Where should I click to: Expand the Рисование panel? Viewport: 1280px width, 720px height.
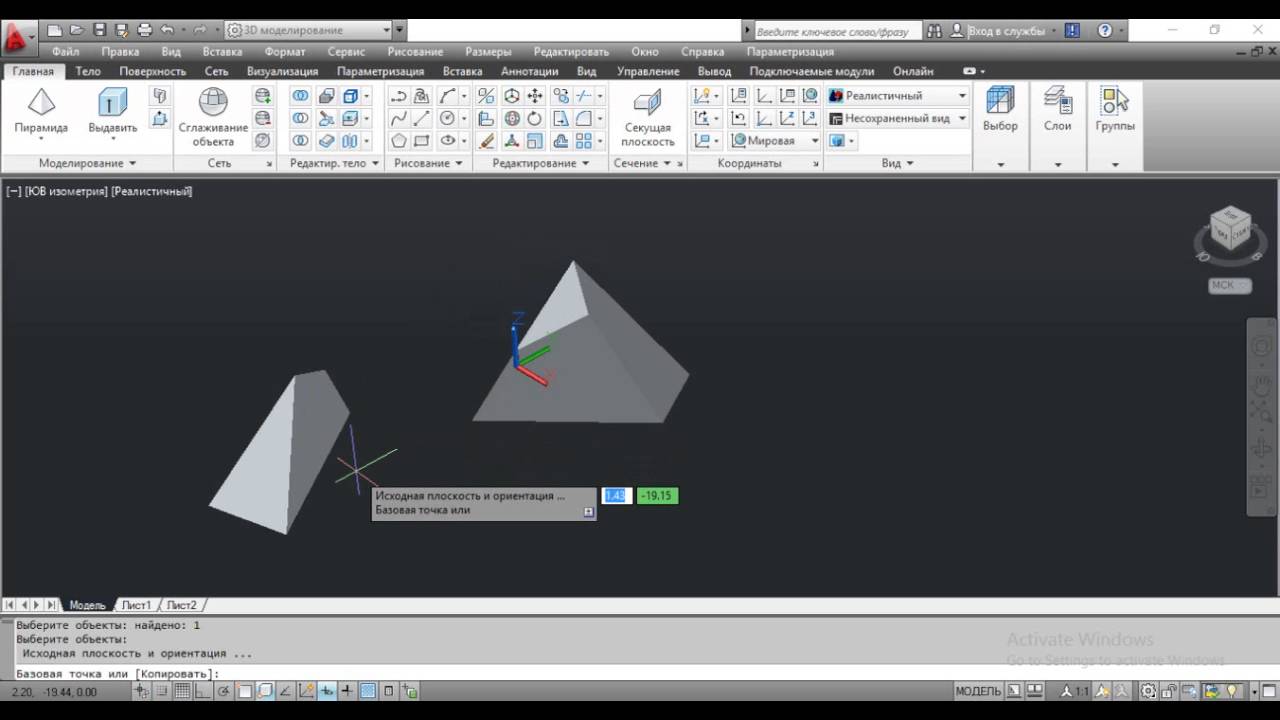pyautogui.click(x=428, y=163)
